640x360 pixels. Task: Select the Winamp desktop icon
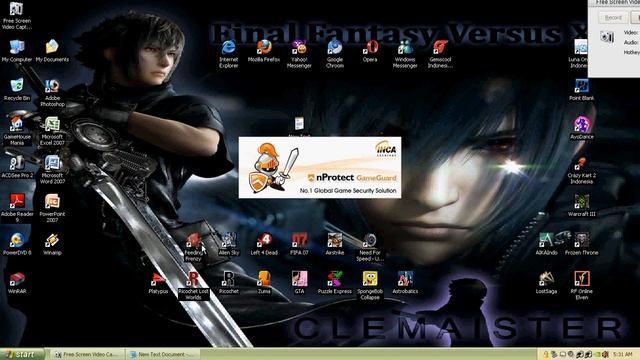tap(52, 244)
